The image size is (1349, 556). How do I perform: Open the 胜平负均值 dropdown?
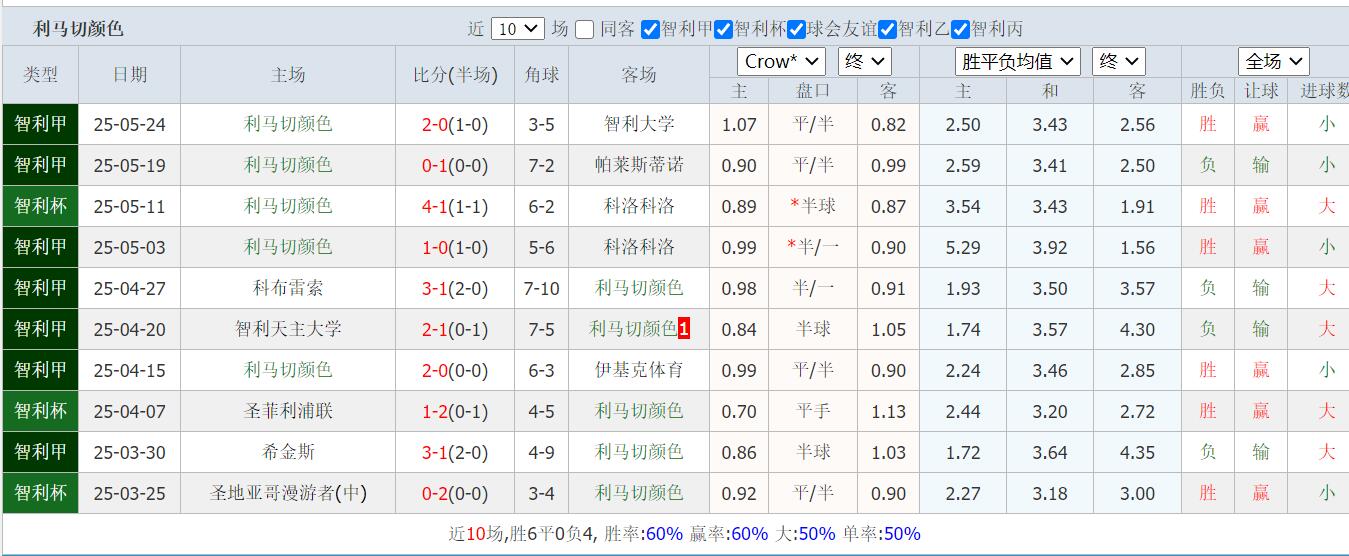pyautogui.click(x=1017, y=62)
